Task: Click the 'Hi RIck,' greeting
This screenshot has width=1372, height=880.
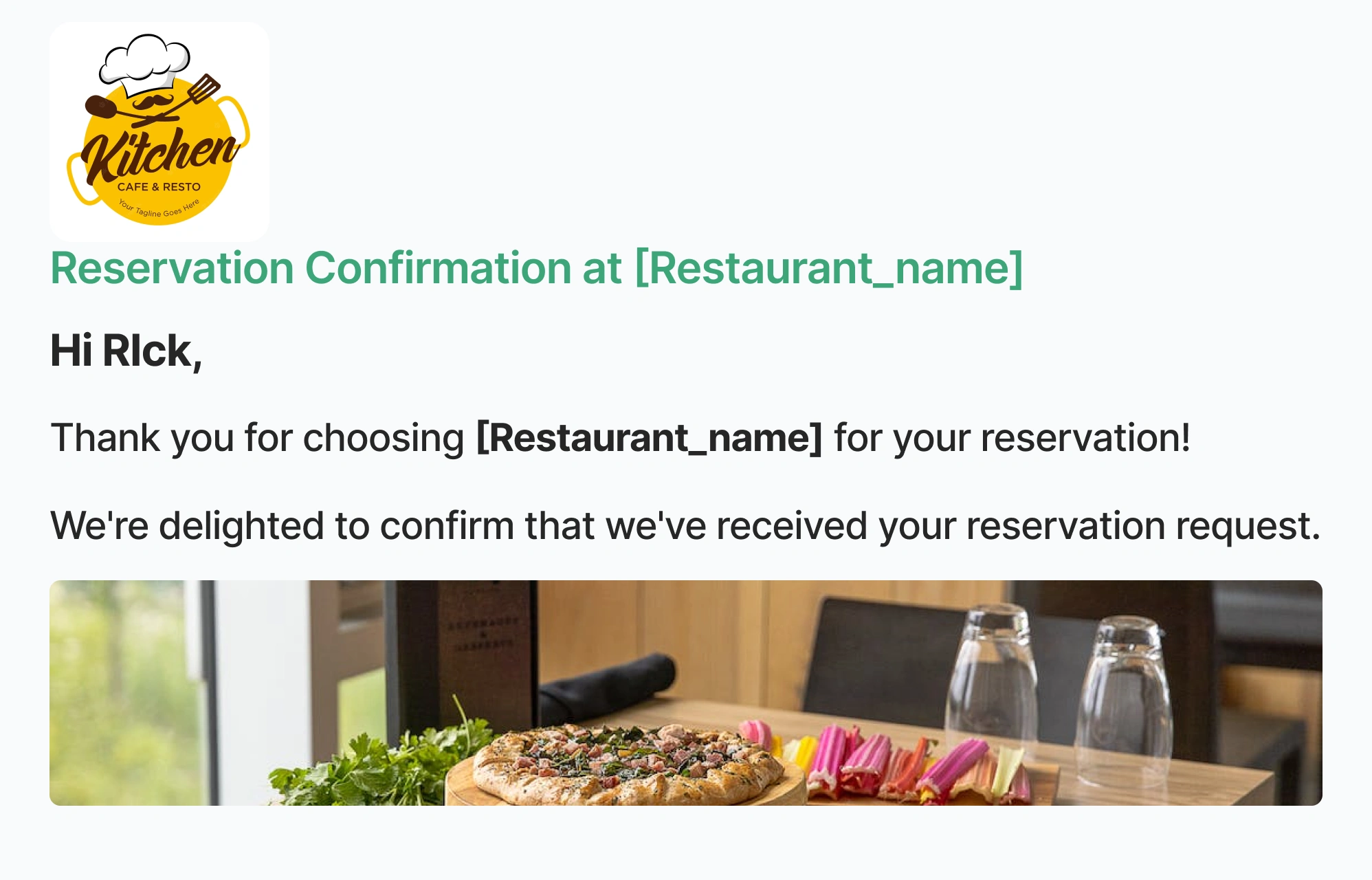Action: 126,351
